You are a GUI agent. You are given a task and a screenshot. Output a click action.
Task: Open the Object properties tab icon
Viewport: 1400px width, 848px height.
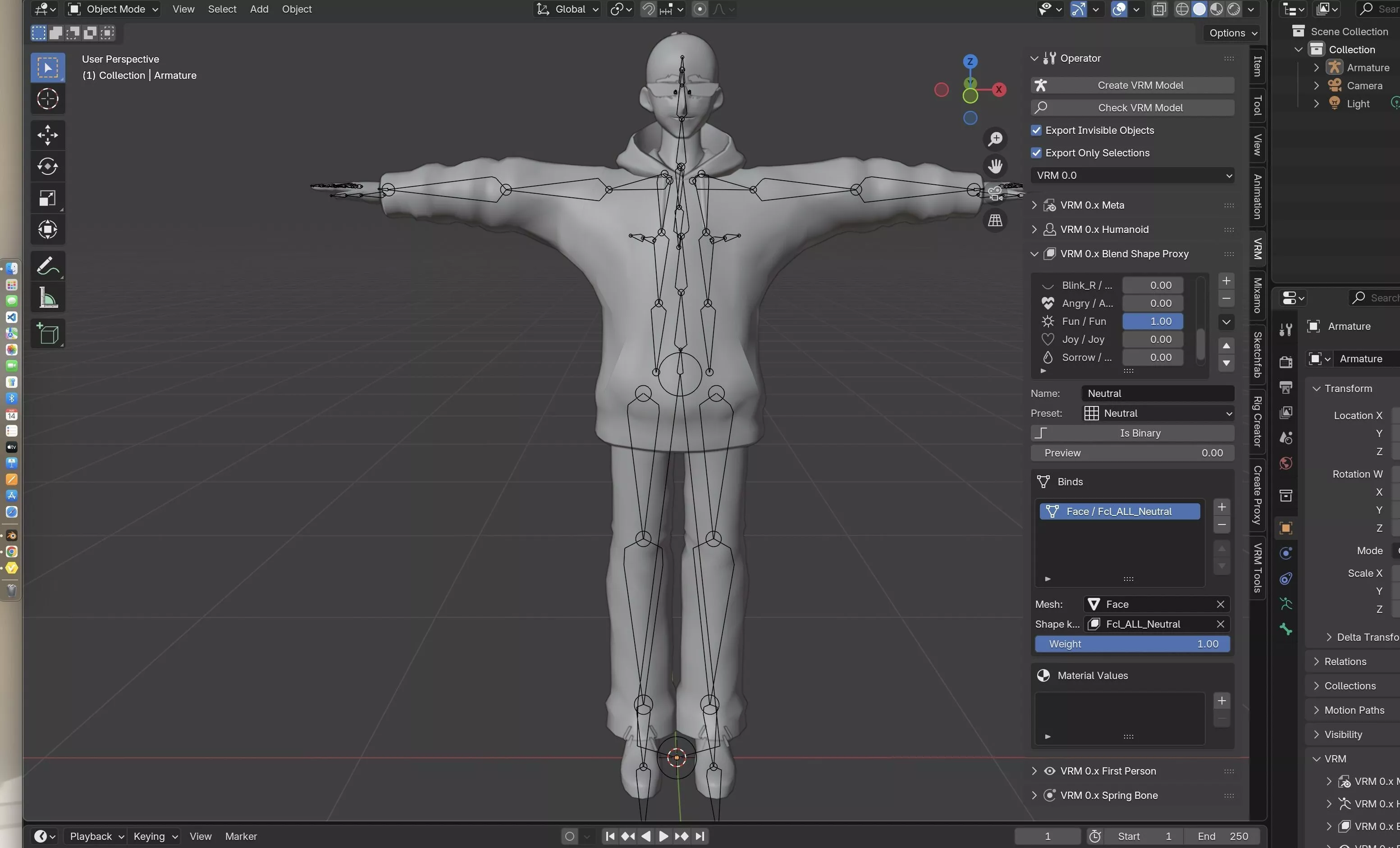1286,528
